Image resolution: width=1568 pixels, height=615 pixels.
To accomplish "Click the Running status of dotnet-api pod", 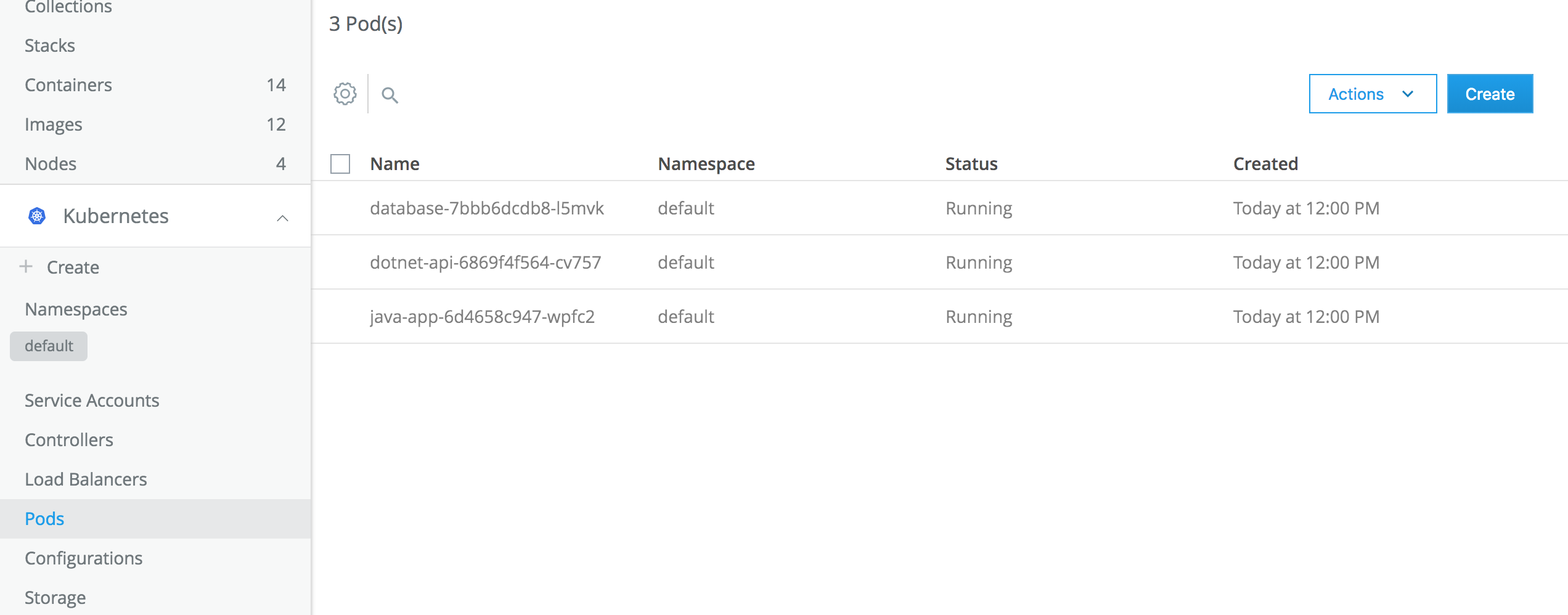I will pos(979,263).
